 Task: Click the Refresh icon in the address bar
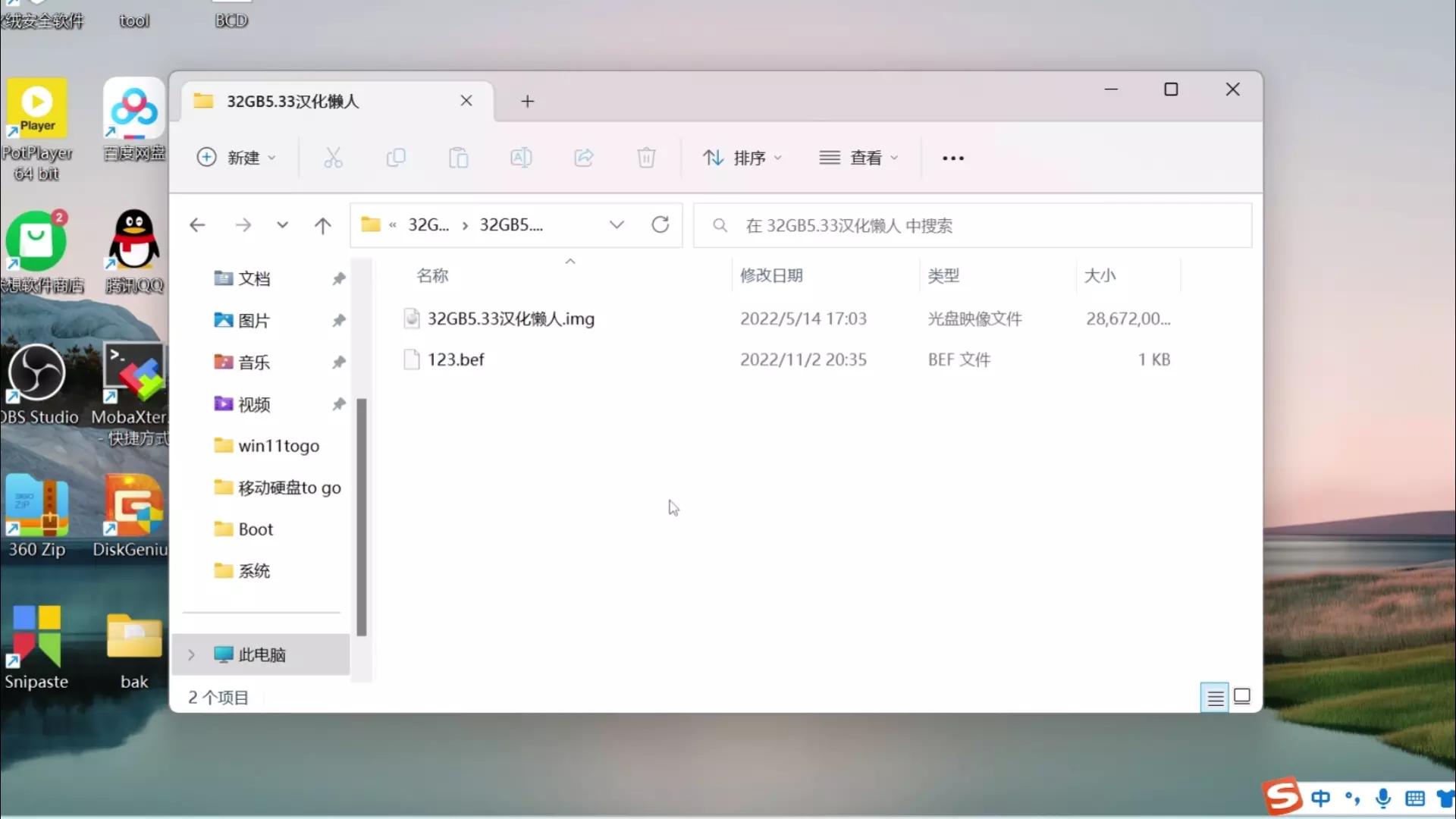[x=661, y=224]
